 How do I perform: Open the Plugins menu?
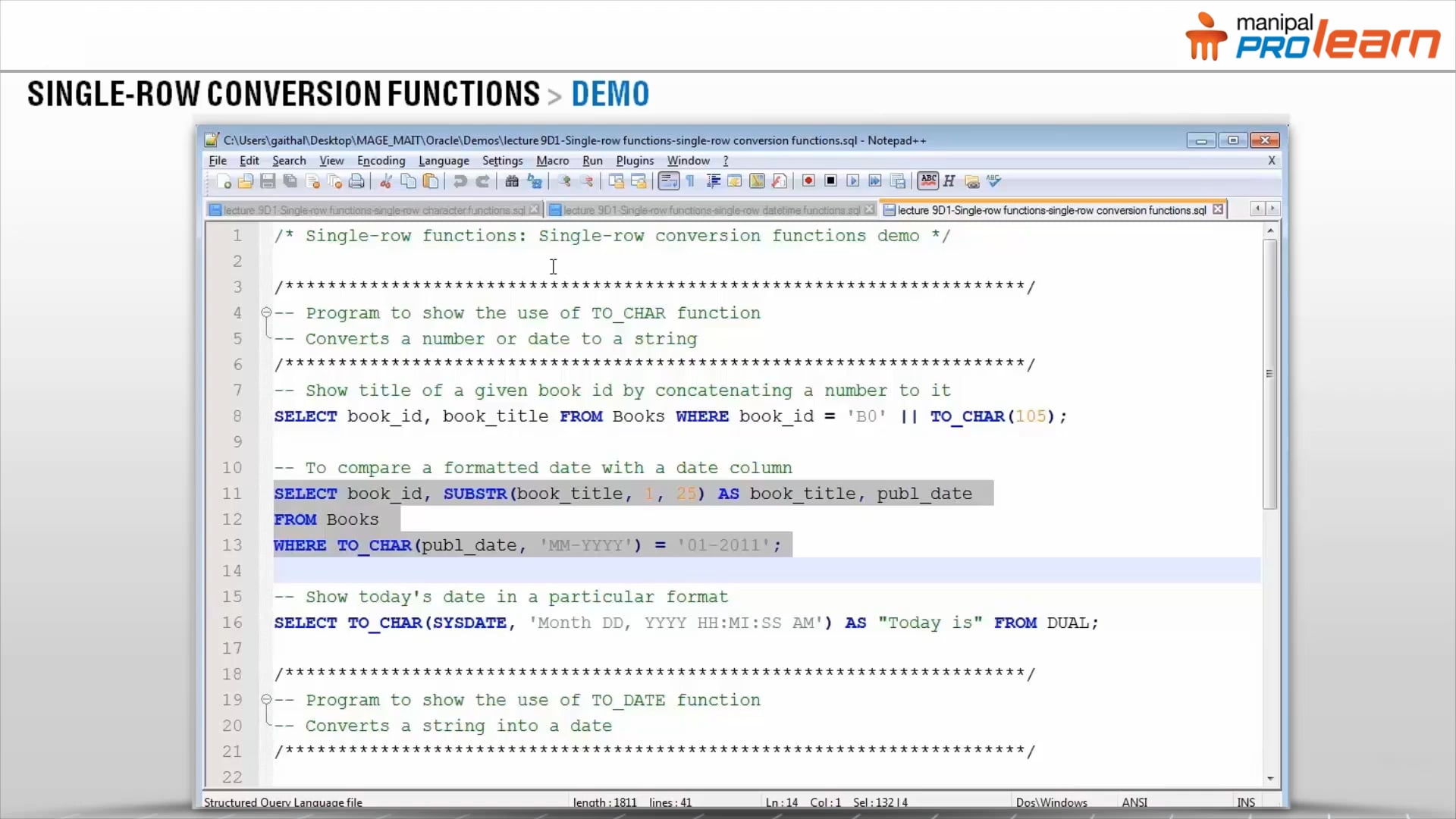pyautogui.click(x=635, y=161)
